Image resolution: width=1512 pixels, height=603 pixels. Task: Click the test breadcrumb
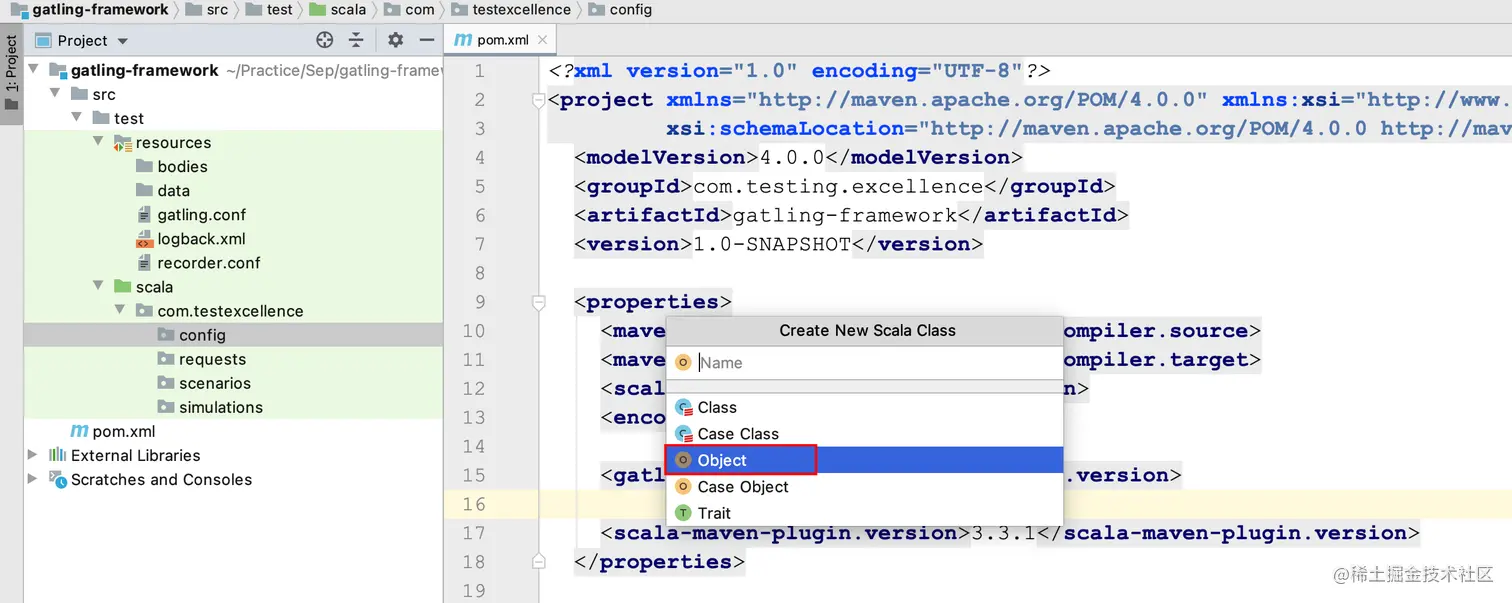[270, 9]
